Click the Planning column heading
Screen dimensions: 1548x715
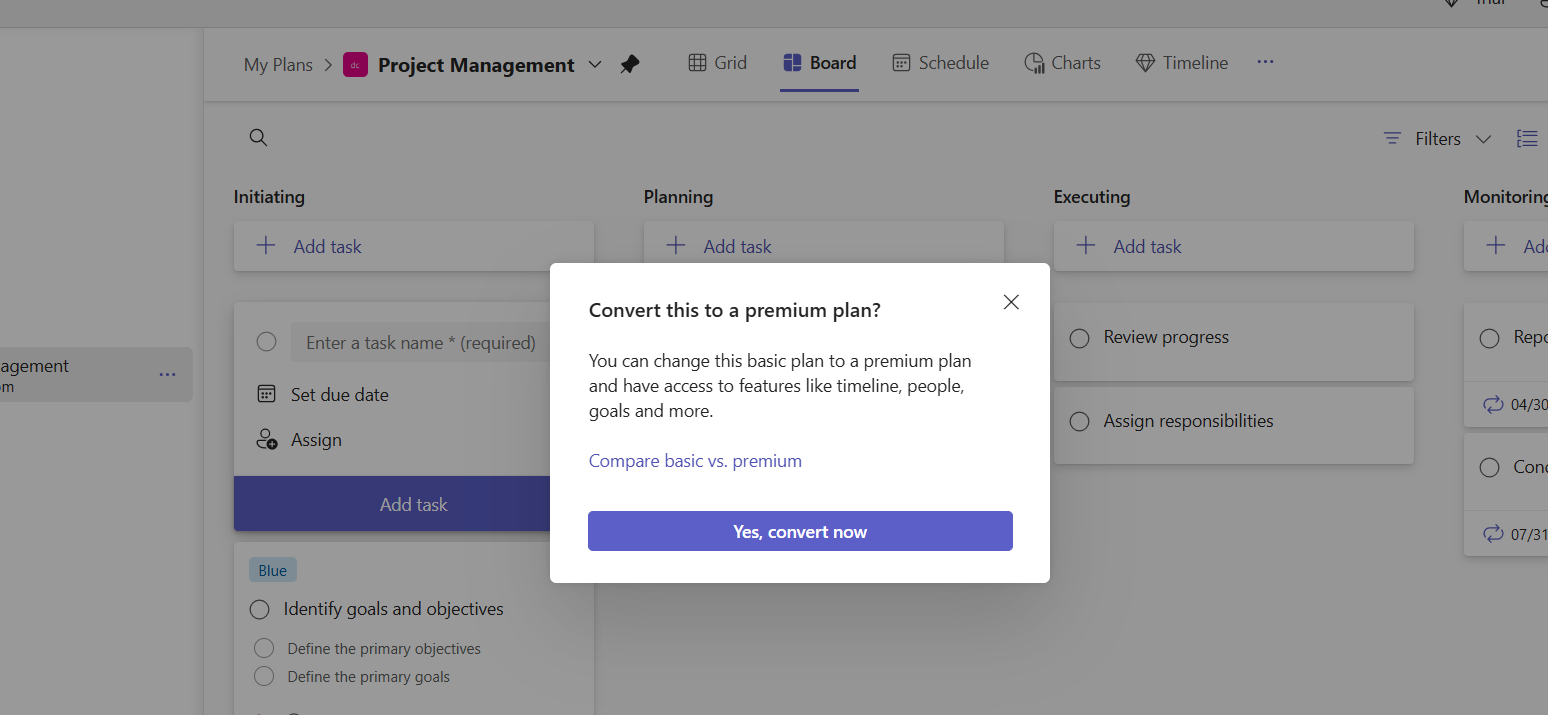678,197
